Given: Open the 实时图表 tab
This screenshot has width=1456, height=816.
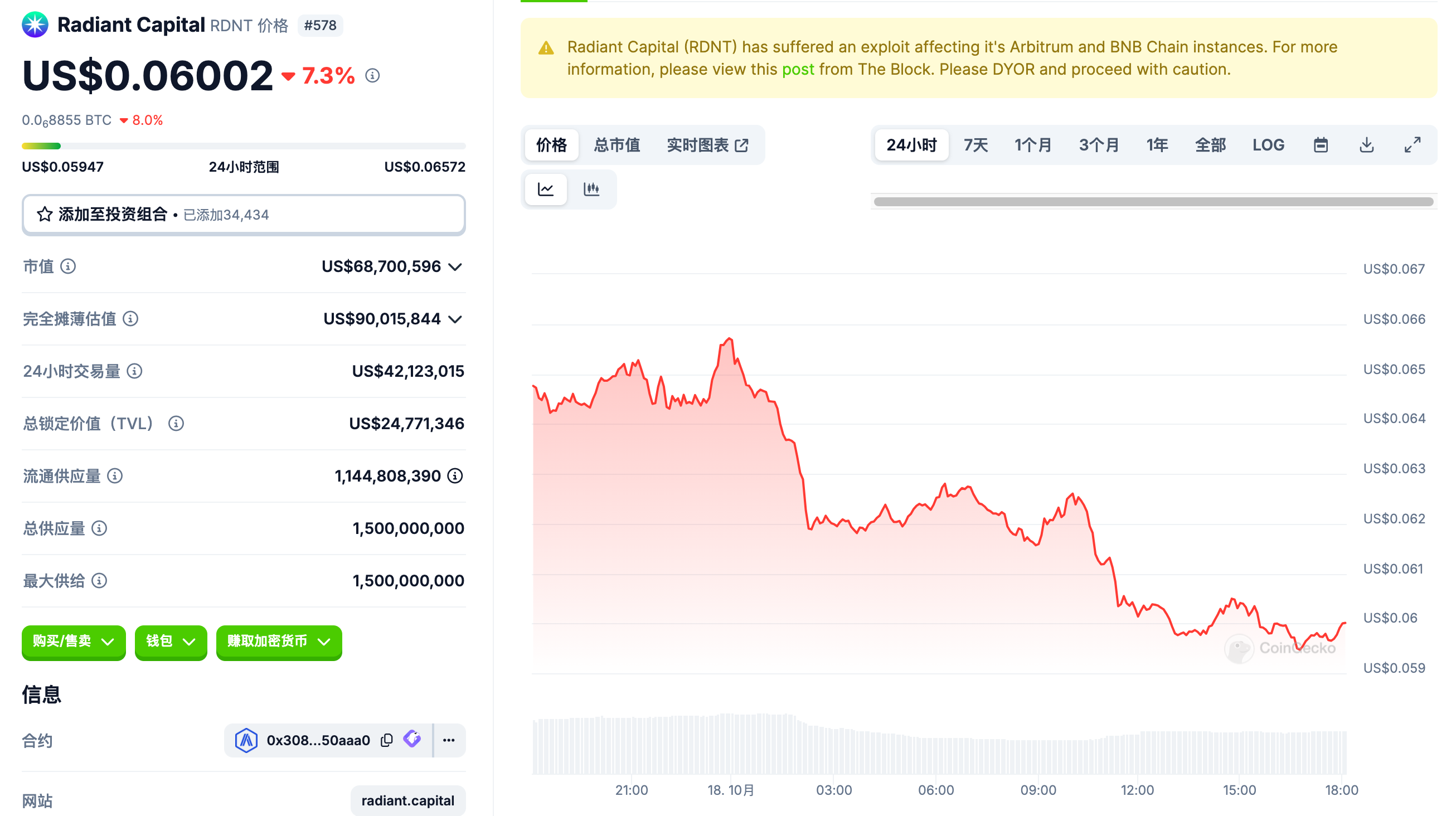Looking at the screenshot, I should 707,145.
